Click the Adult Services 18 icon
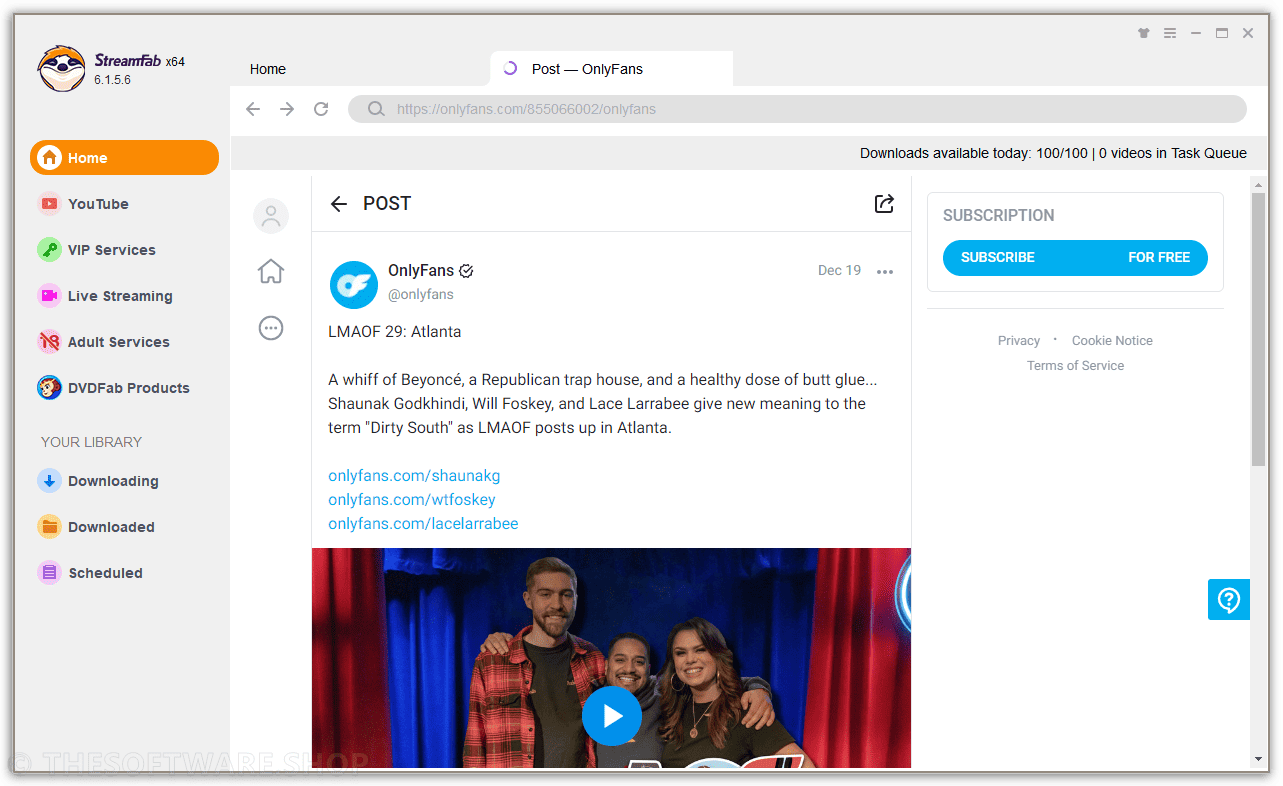Image resolution: width=1283 pixels, height=786 pixels. (49, 342)
